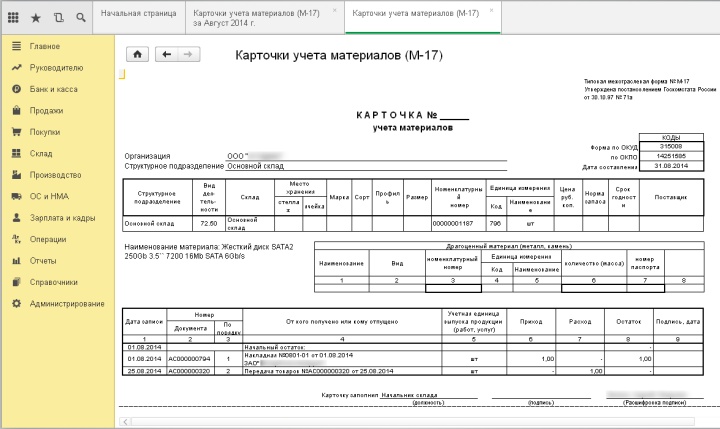Click the Администрирование gear icon
This screenshot has width=720, height=429.
(17, 304)
